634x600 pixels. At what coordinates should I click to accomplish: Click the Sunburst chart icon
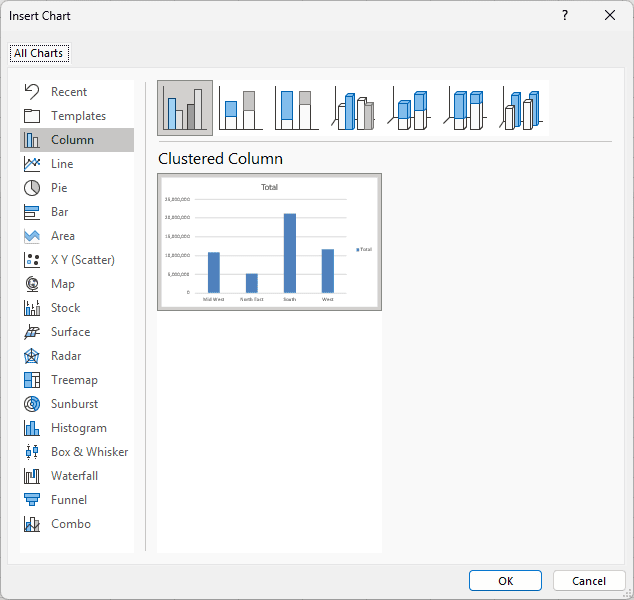click(32, 404)
